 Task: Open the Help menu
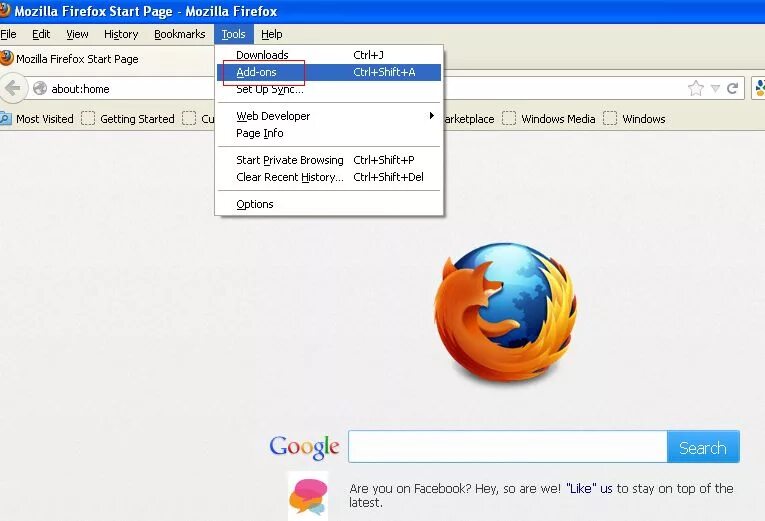pyautogui.click(x=271, y=34)
